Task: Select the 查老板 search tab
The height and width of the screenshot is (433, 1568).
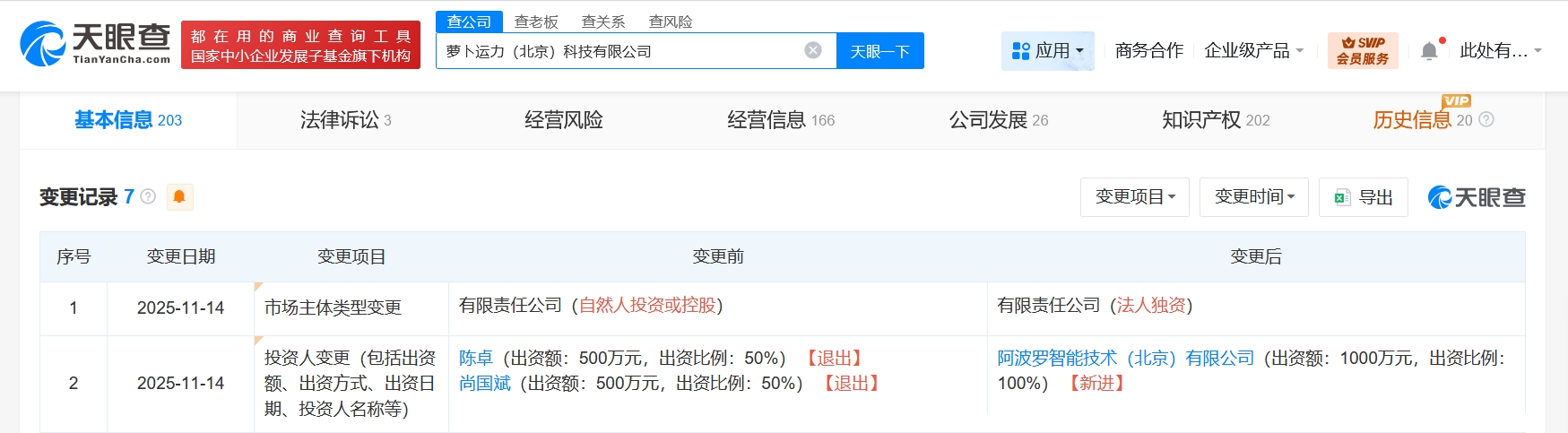Action: [536, 22]
